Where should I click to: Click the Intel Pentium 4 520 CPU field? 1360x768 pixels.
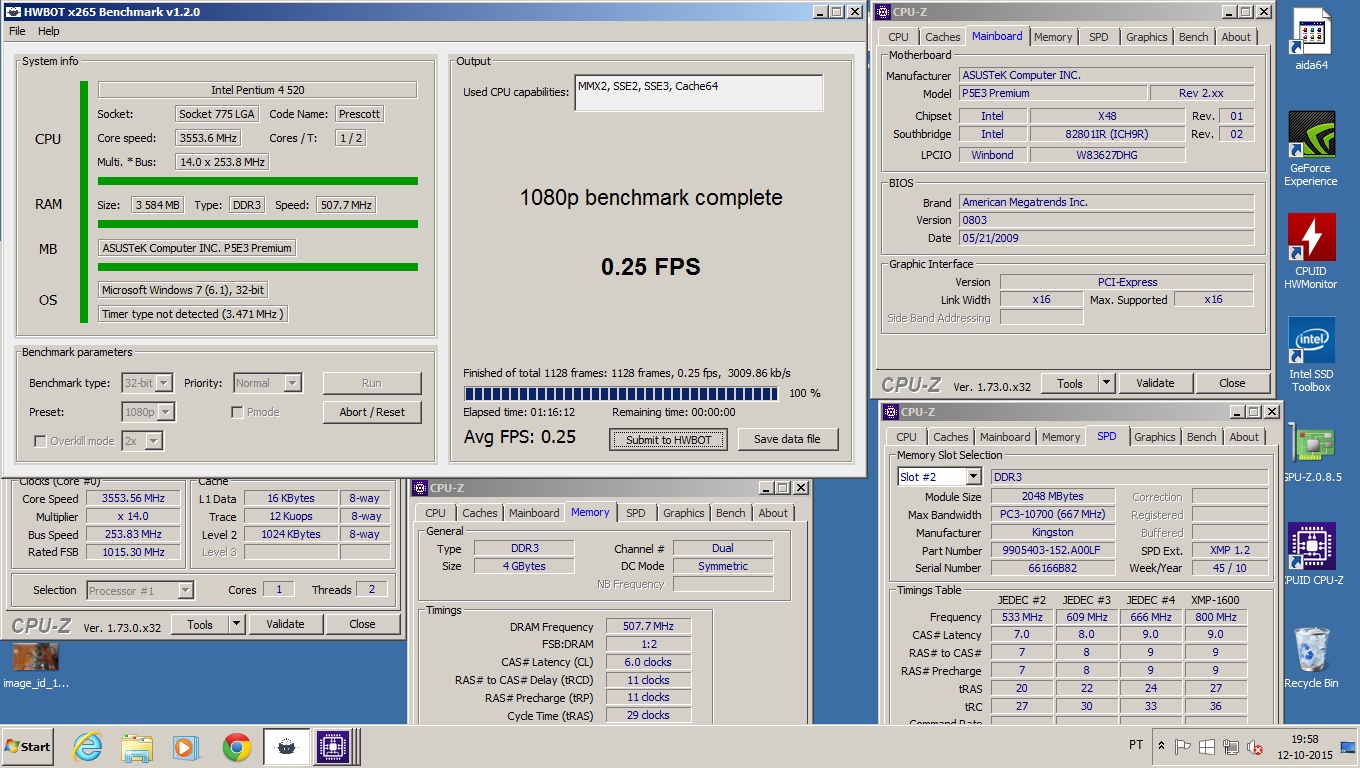(257, 90)
